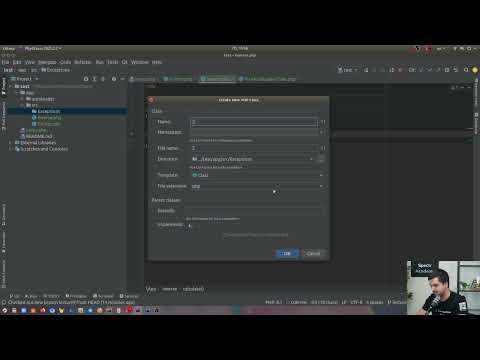The width and height of the screenshot is (480, 360).
Task: Open the View menu
Action: pos(30,62)
